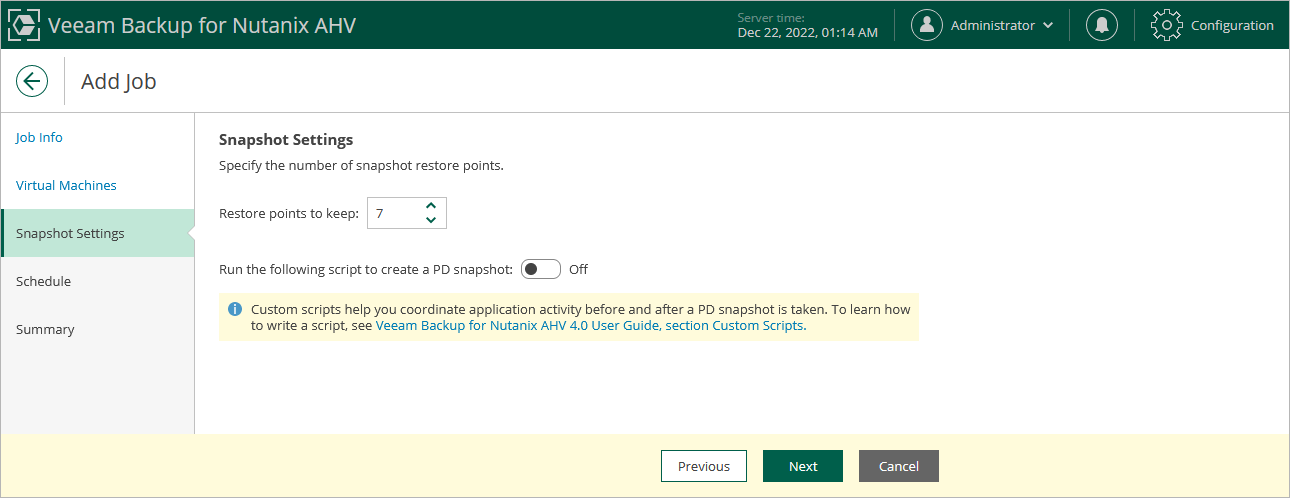Select the Snapshot Settings step
This screenshot has height=498, width=1290.
click(x=97, y=233)
